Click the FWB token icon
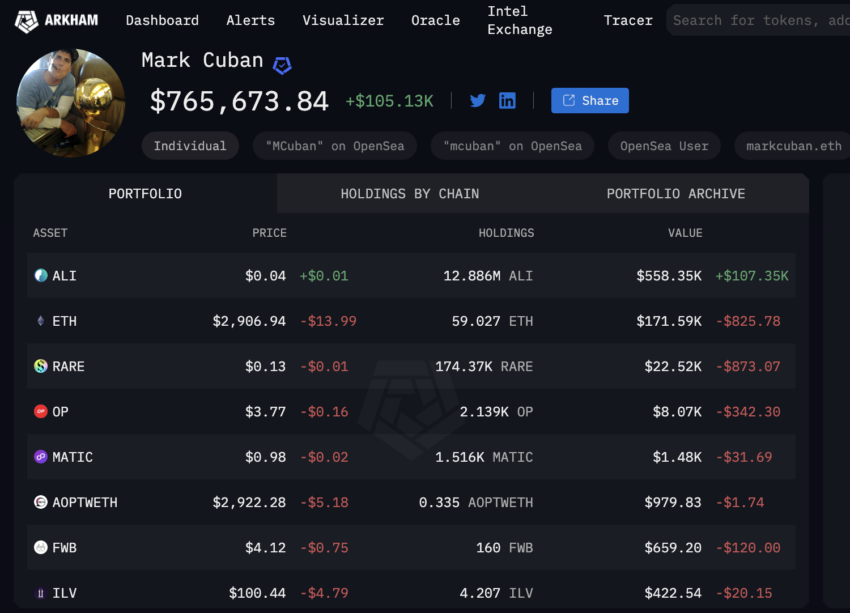Image resolution: width=850 pixels, height=613 pixels. point(41,547)
